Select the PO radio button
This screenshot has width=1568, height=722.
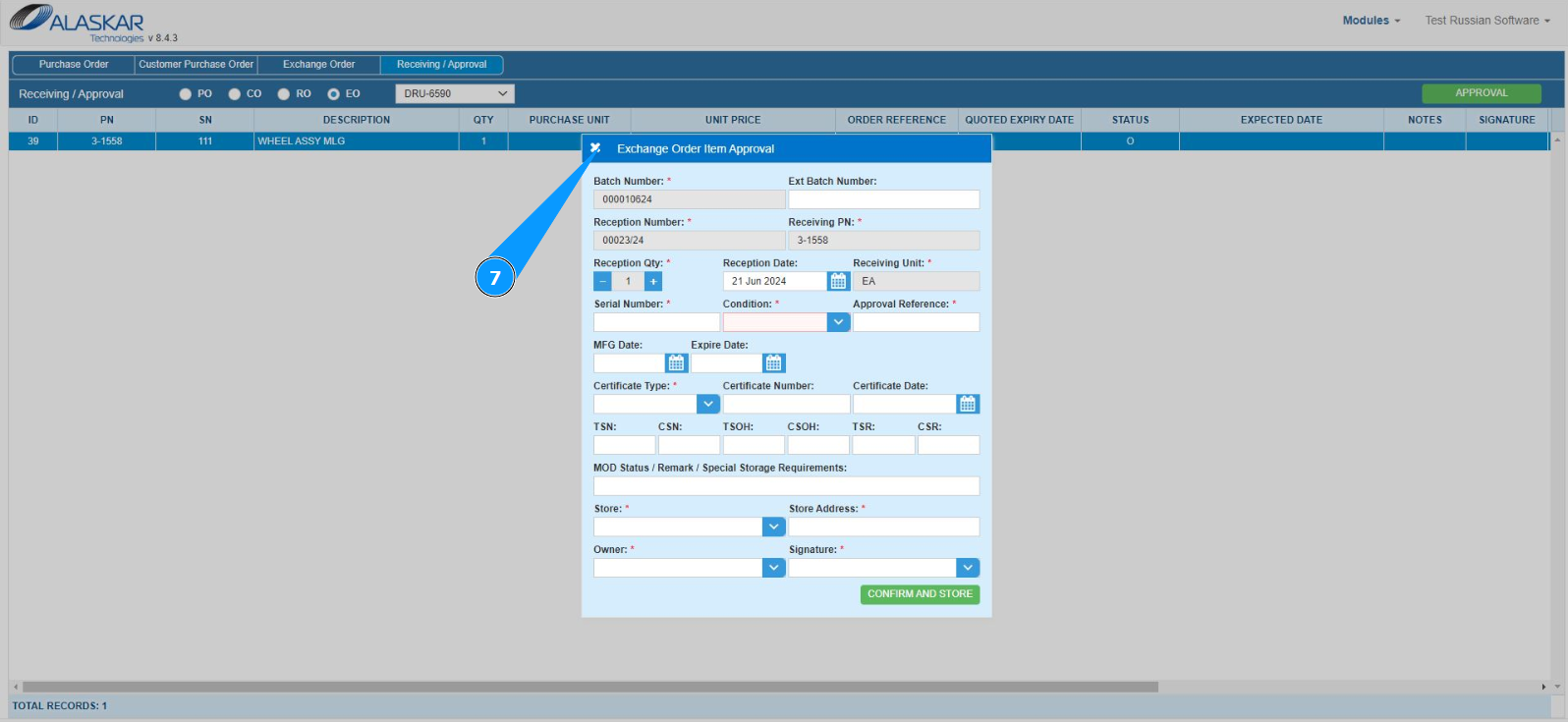(x=185, y=94)
